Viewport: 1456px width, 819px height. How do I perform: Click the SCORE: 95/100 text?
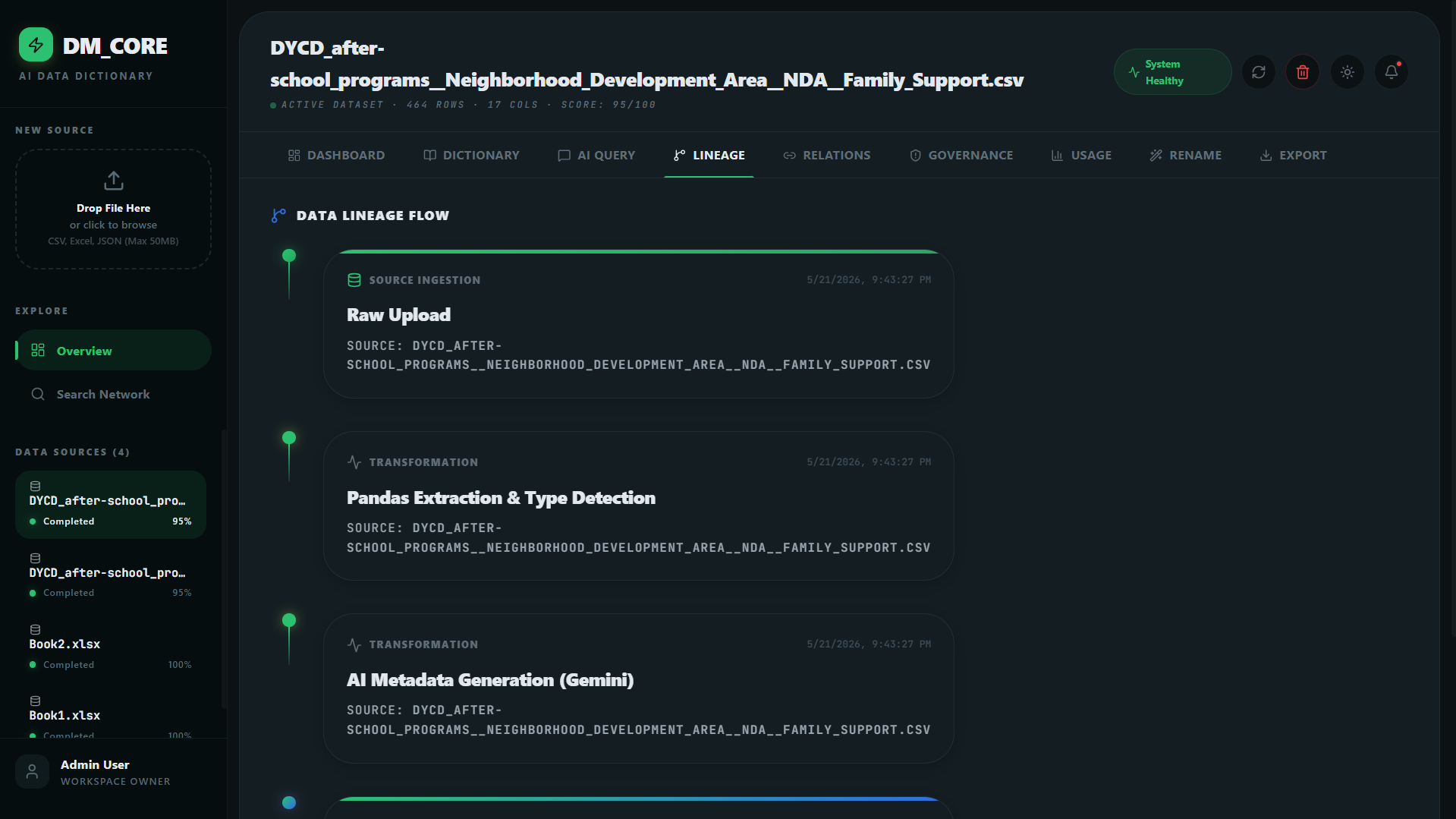click(609, 105)
